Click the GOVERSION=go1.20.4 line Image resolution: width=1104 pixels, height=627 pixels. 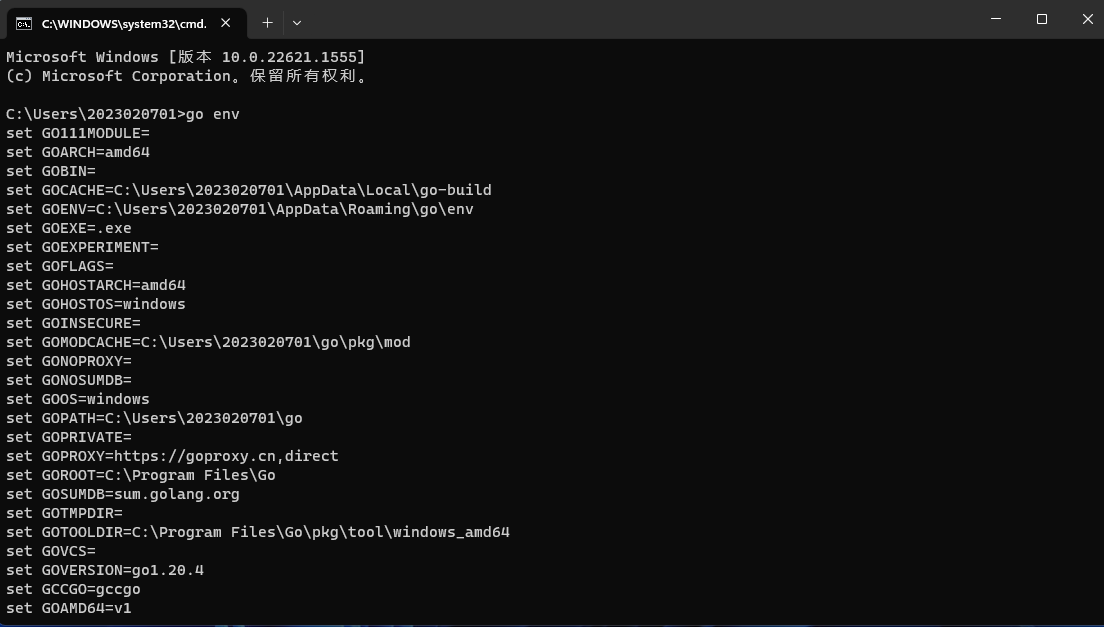105,570
